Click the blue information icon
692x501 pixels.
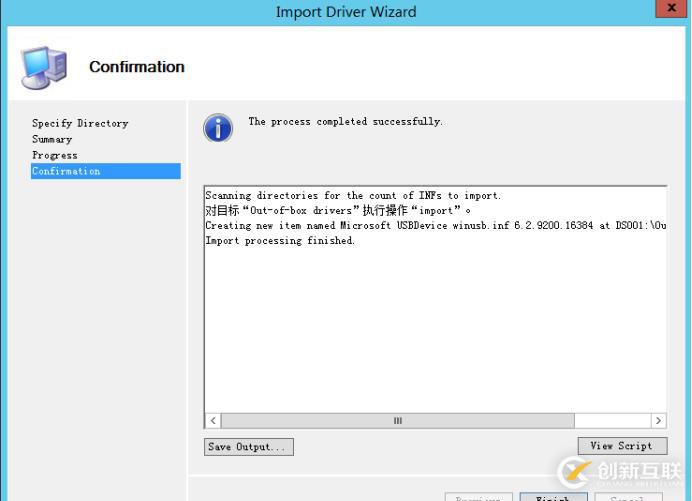point(217,128)
